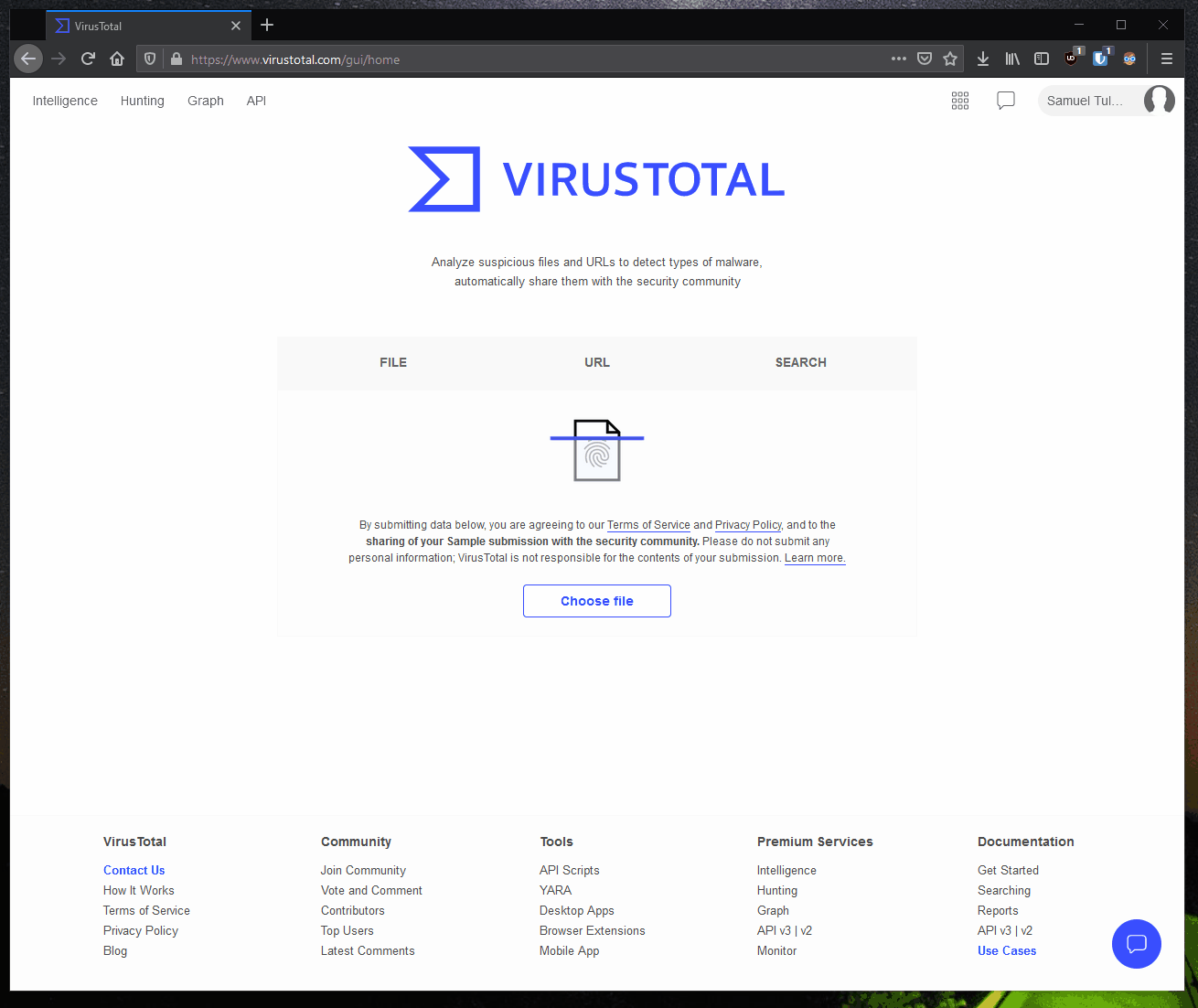
Task: Switch to the SEARCH tab
Action: point(800,362)
